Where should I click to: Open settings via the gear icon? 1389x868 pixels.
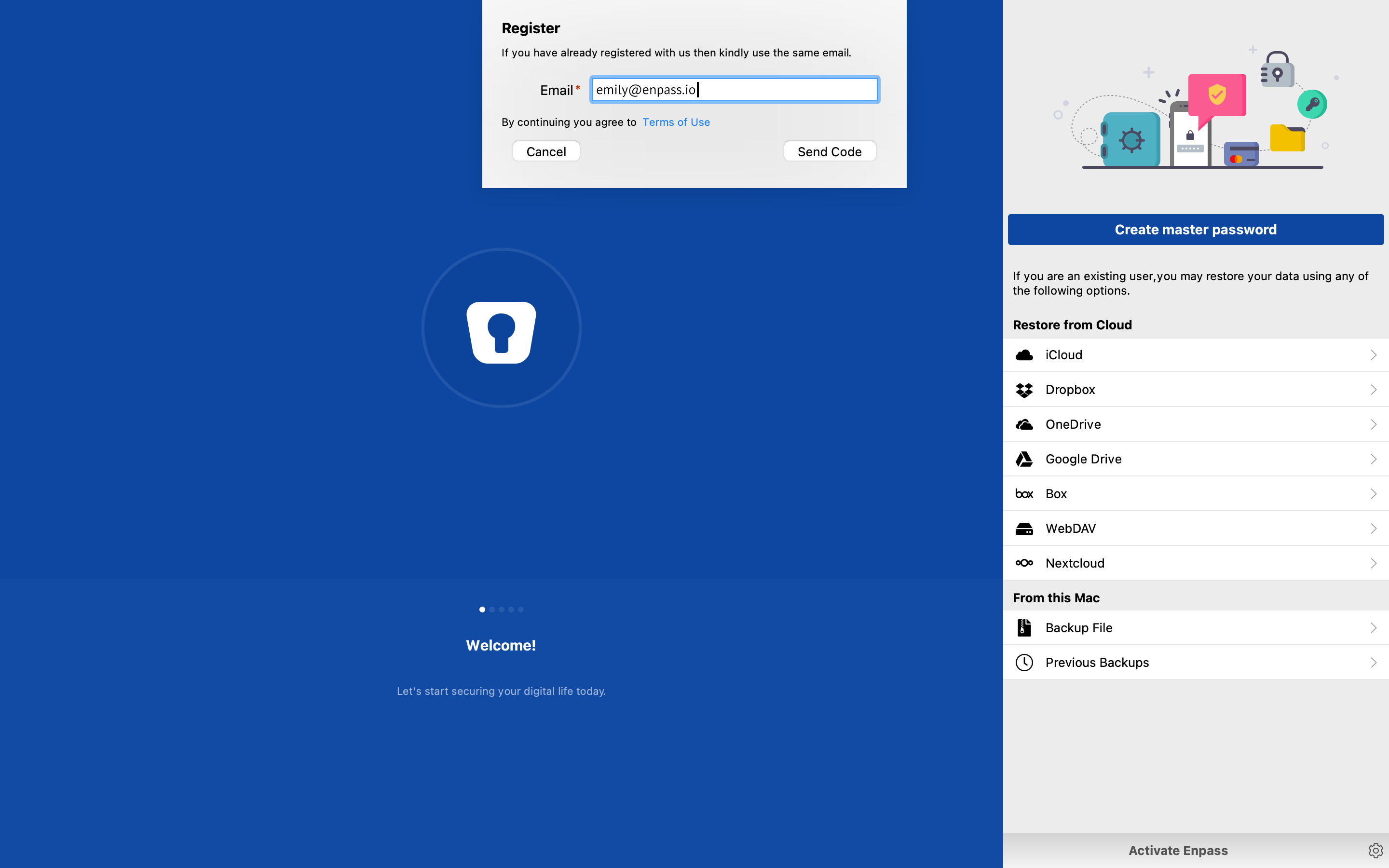click(x=1375, y=850)
